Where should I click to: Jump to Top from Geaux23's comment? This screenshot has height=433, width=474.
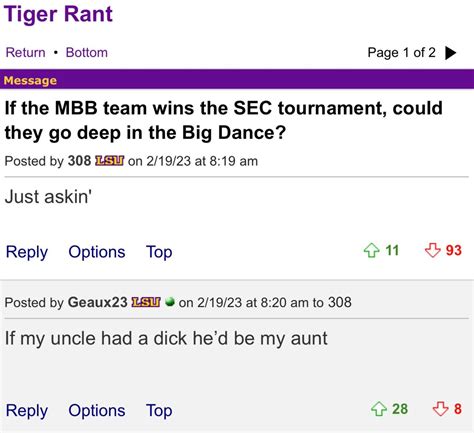click(159, 410)
